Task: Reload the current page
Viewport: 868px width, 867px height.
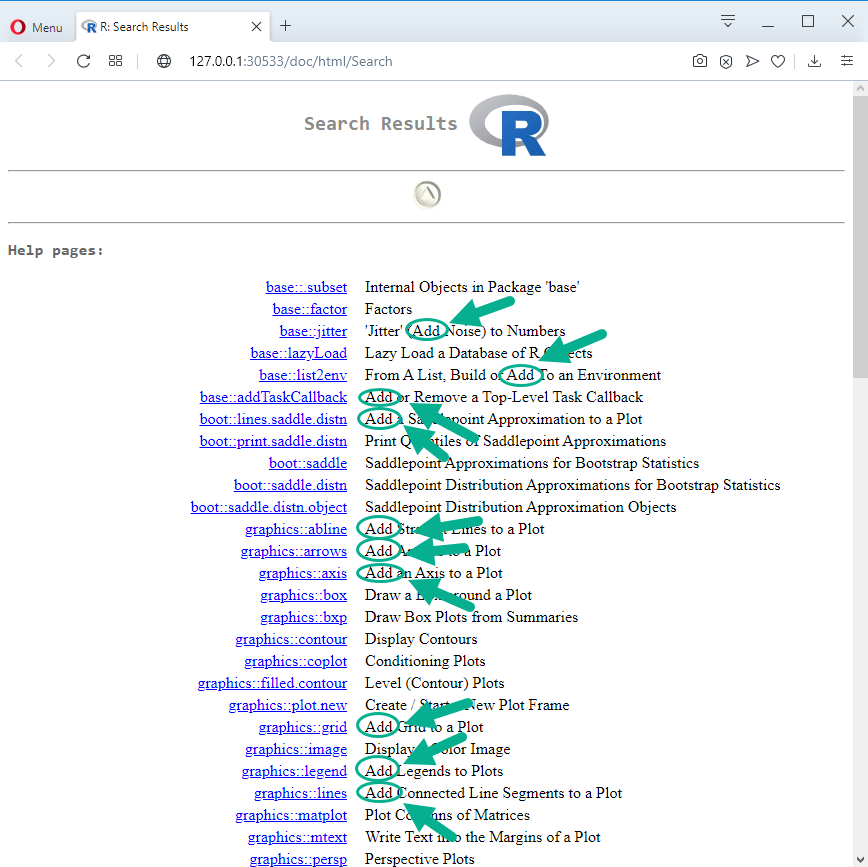Action: point(84,61)
